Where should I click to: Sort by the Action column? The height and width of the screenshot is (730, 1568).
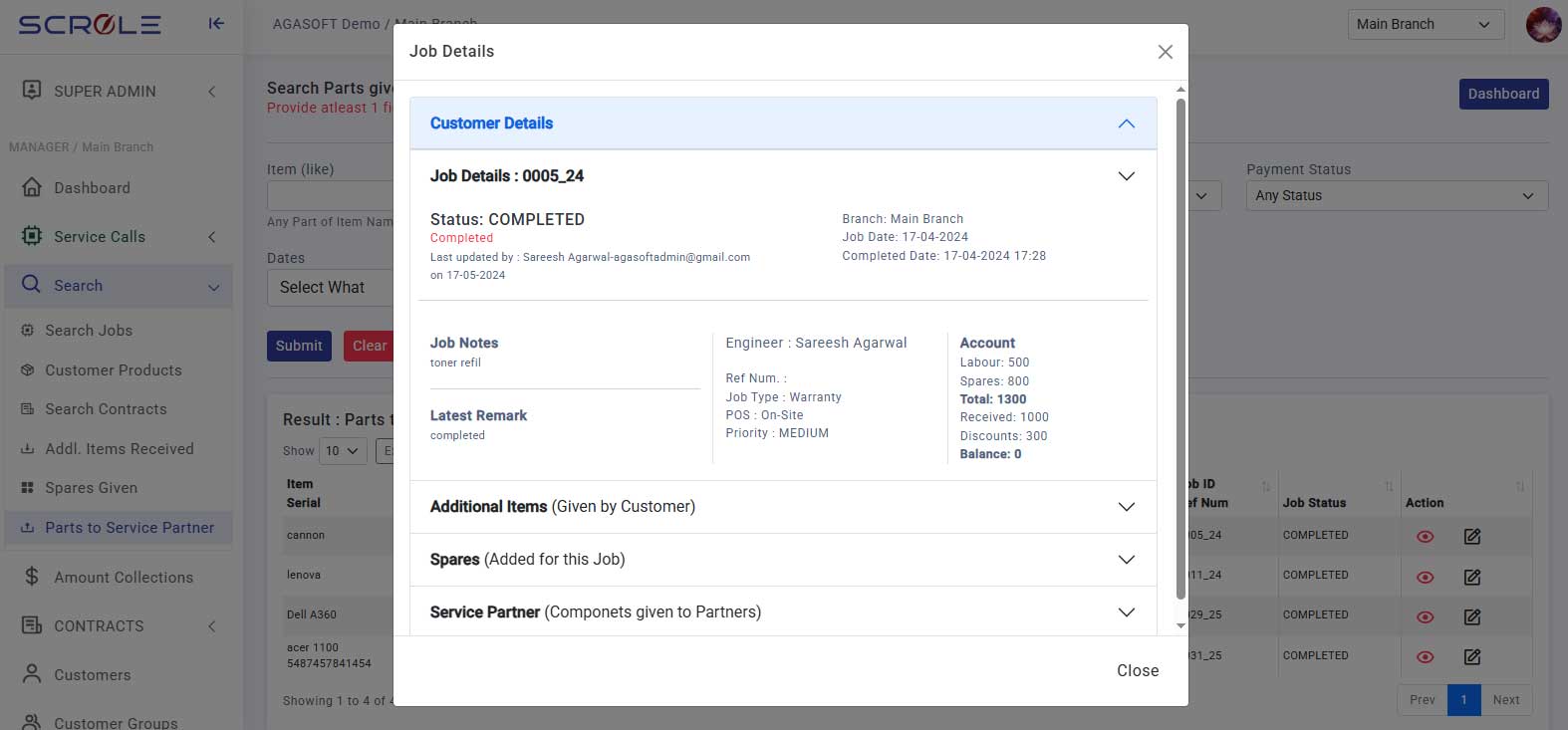coord(1464,494)
